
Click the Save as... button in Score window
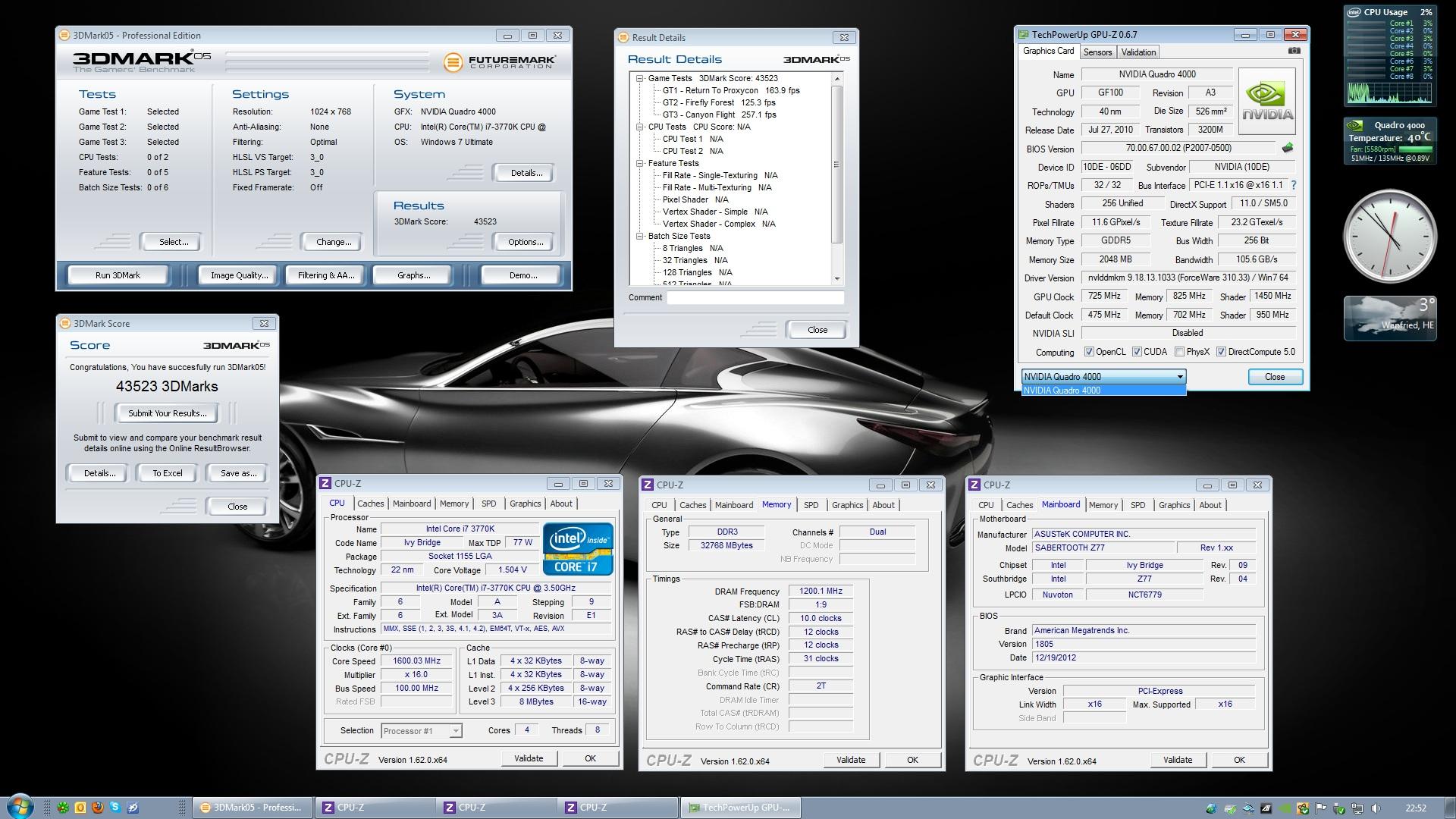pos(238,473)
